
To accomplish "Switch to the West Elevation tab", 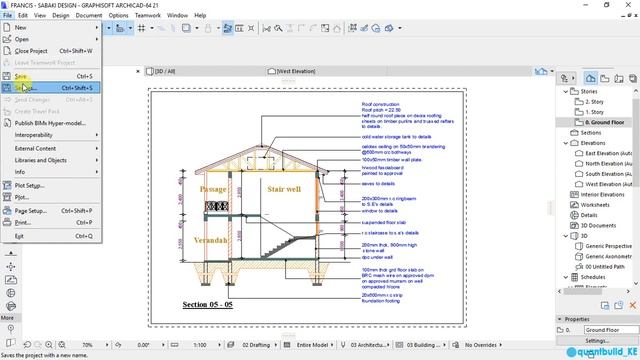I will click(x=291, y=71).
